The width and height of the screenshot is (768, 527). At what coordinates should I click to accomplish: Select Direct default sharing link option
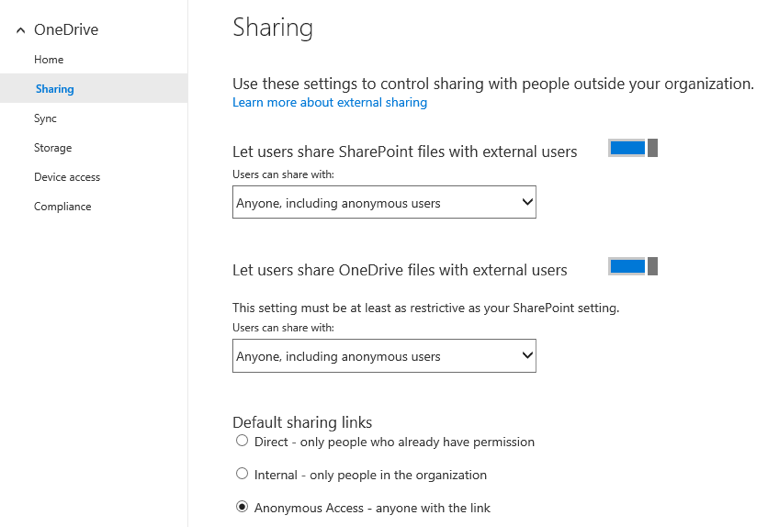[242, 441]
